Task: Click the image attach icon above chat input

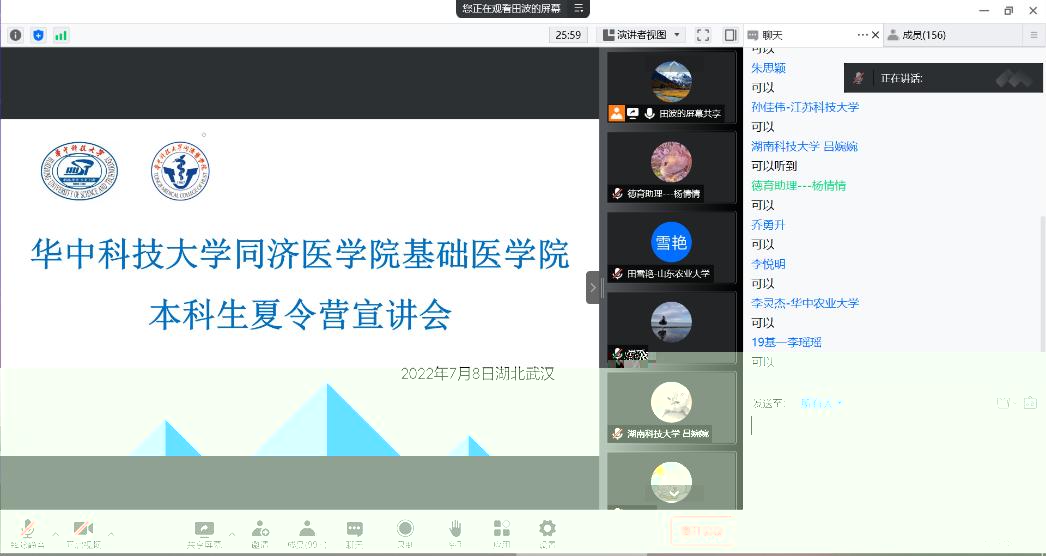Action: 1004,402
